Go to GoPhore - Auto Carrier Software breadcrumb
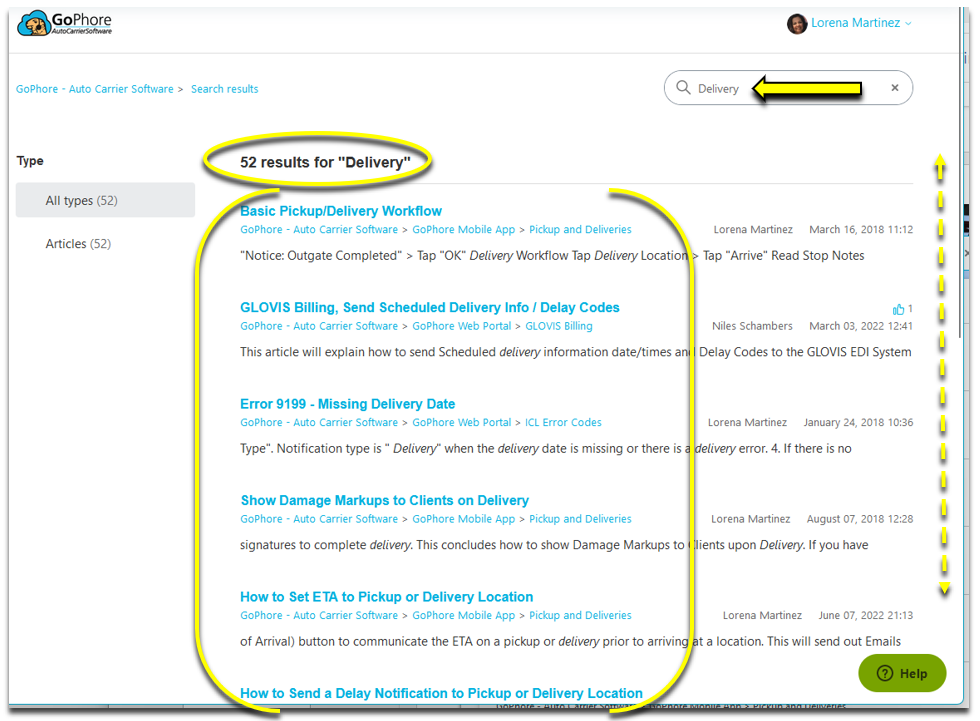This screenshot has height=721, width=980. 94,89
